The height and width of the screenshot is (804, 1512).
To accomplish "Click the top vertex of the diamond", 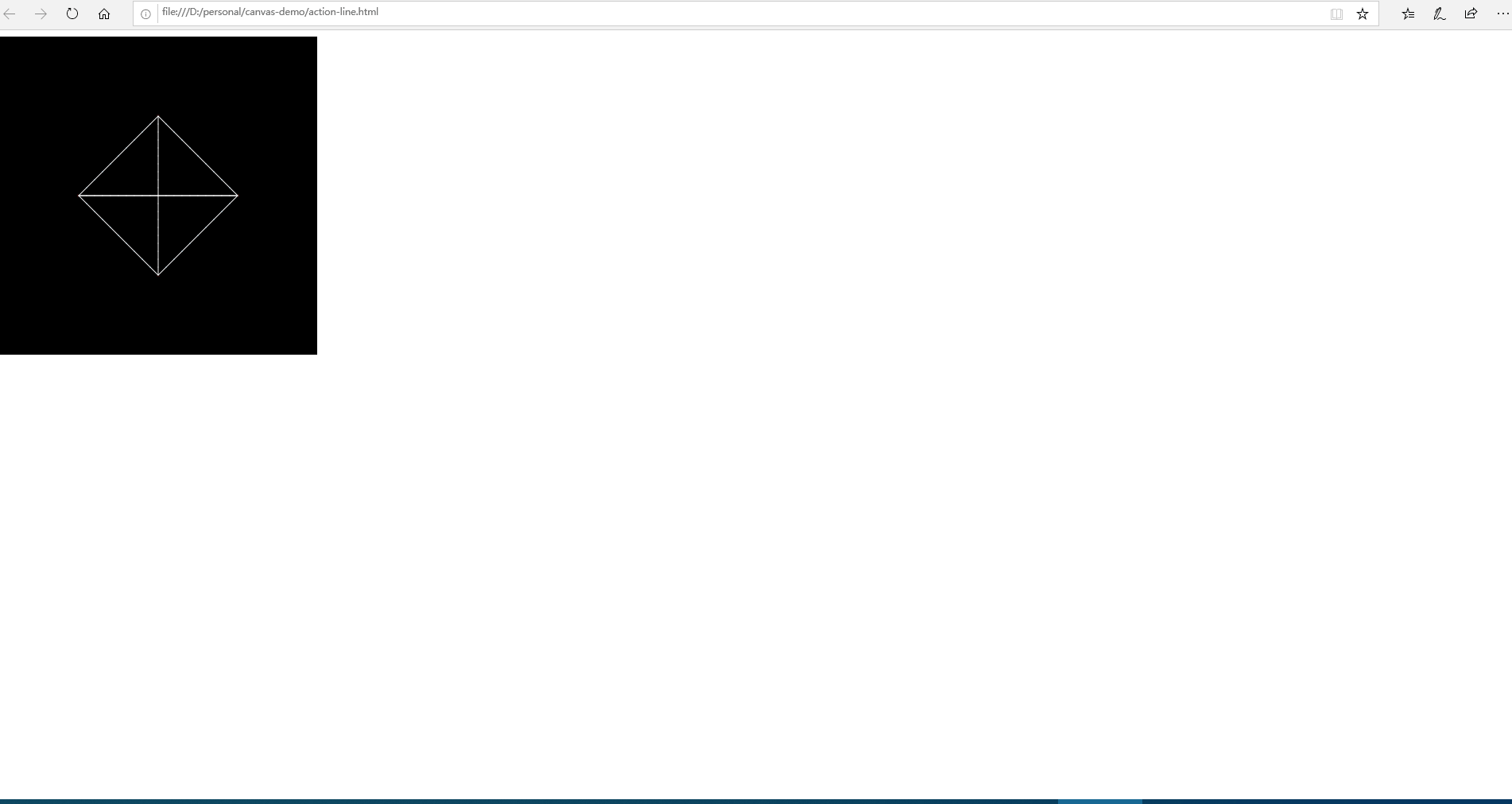I will coord(158,117).
